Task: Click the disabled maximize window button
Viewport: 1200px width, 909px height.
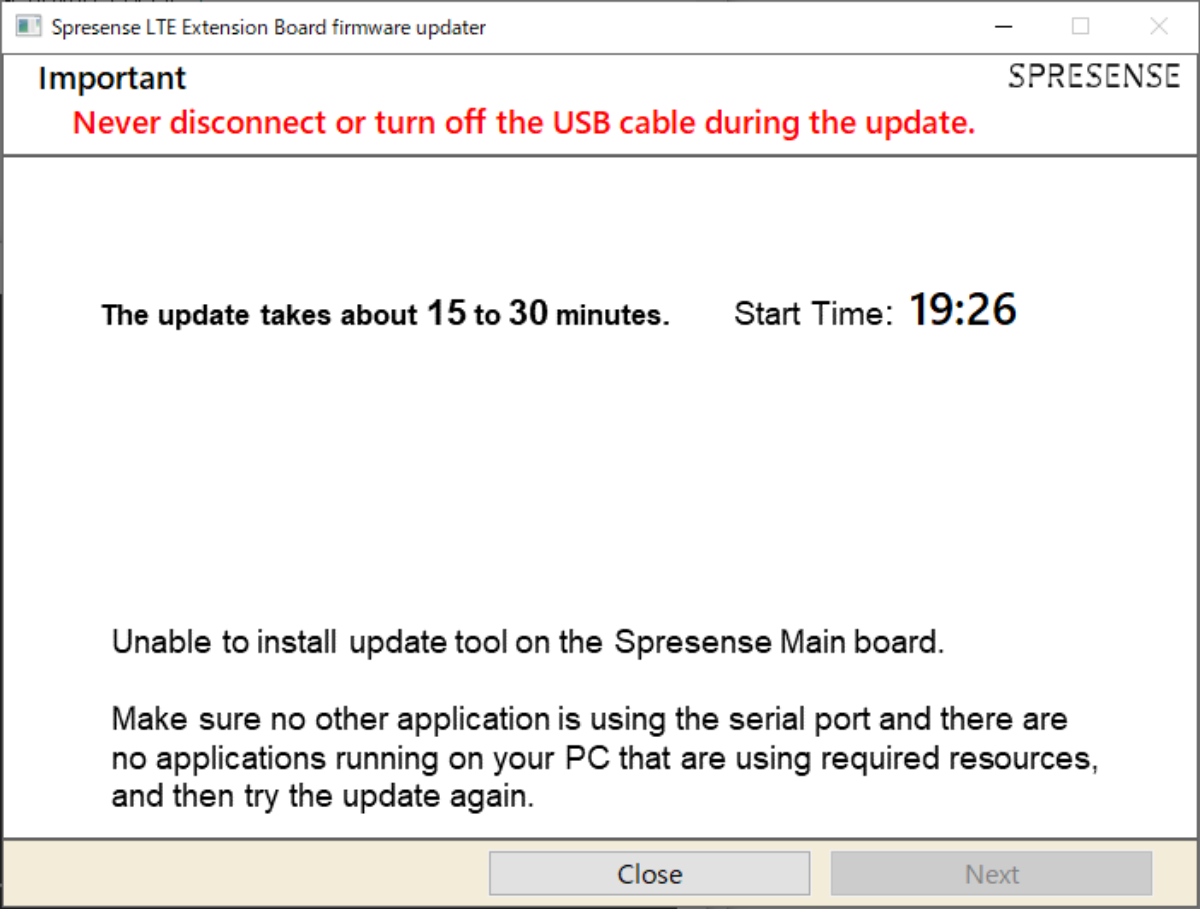Action: coord(1080,27)
